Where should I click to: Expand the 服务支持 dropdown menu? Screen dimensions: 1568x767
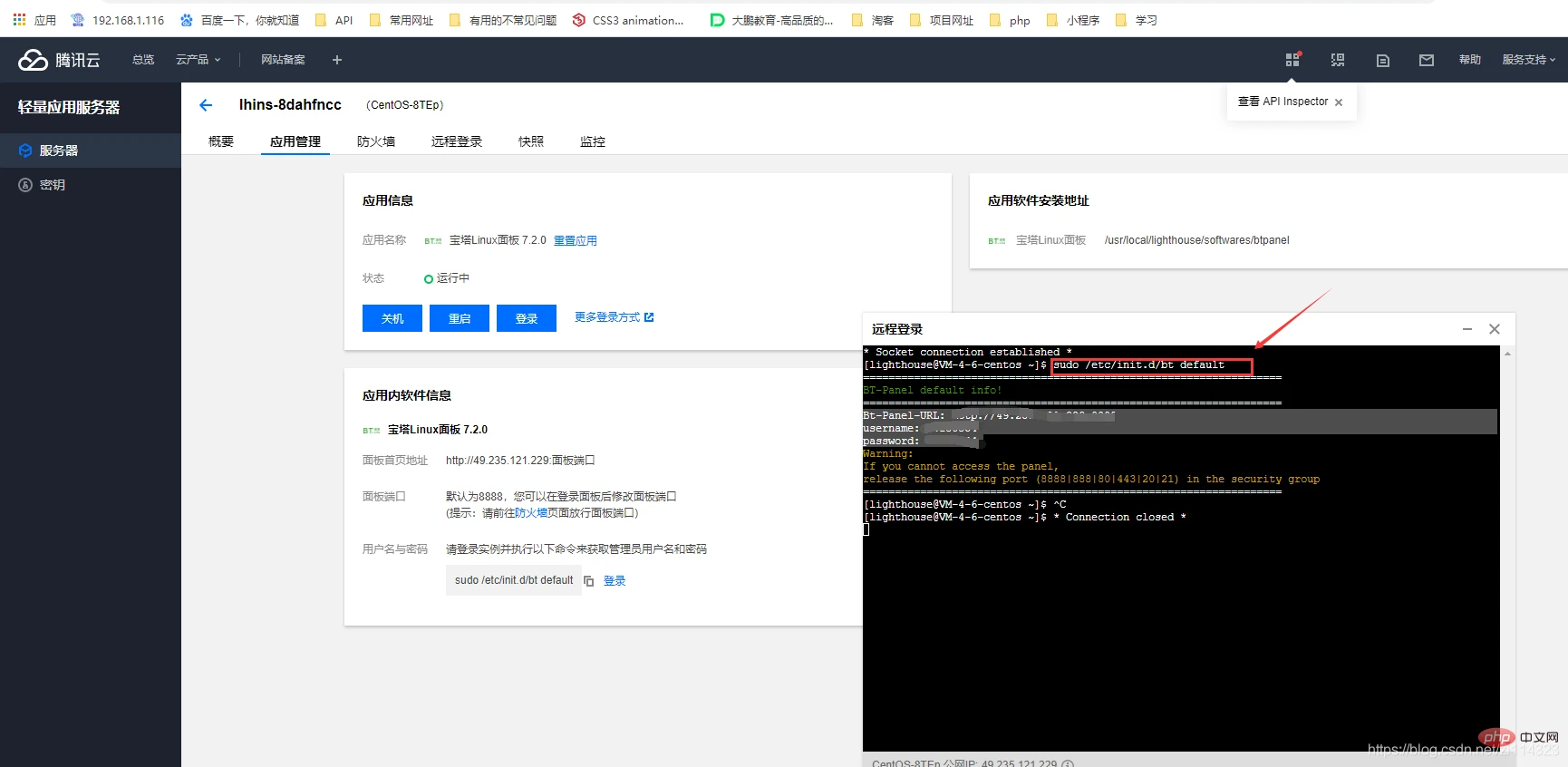click(1529, 60)
